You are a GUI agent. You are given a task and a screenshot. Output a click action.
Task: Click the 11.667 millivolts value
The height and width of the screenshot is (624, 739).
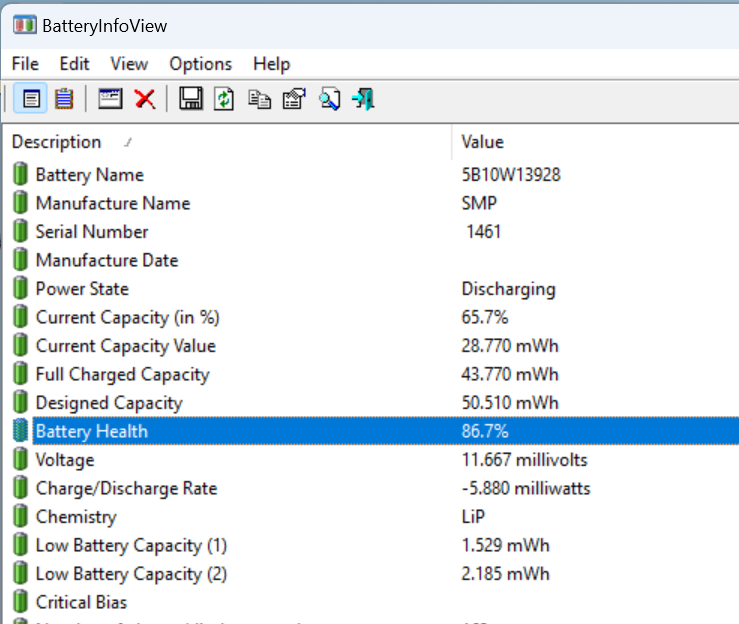(525, 460)
